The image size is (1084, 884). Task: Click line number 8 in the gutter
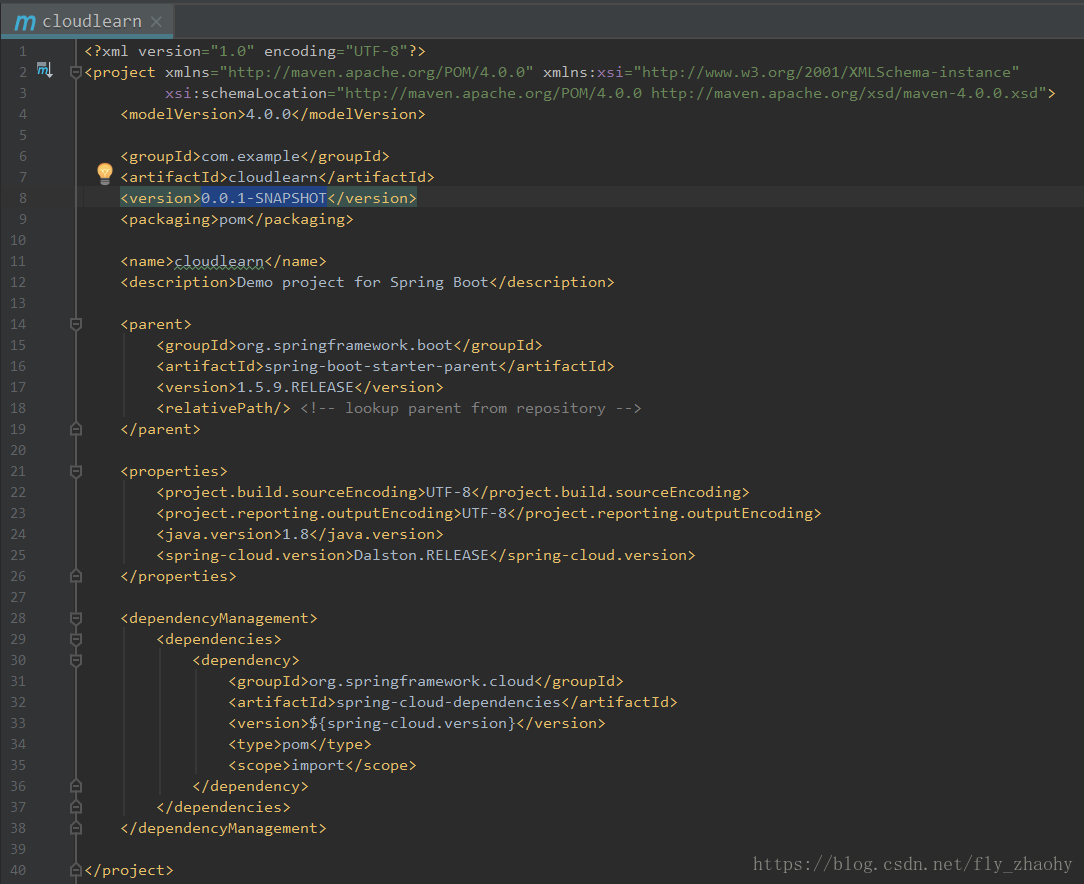pos(23,198)
